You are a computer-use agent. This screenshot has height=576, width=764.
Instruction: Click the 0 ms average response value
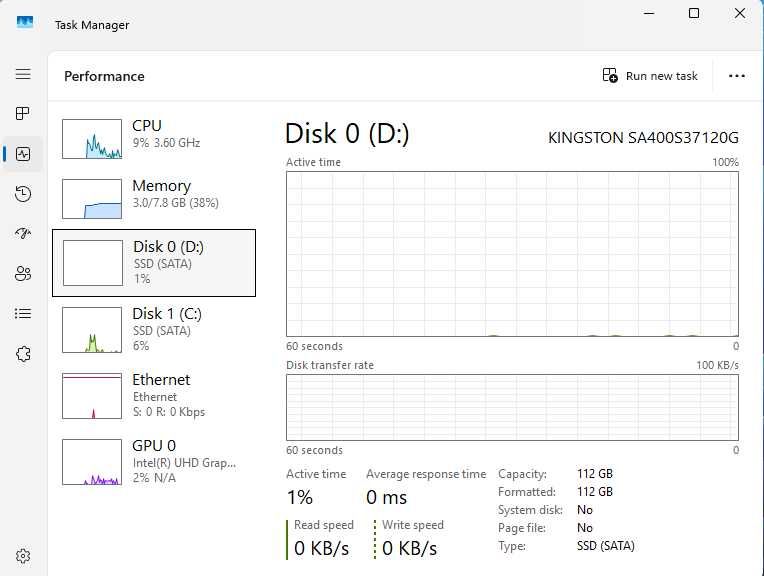pyautogui.click(x=386, y=498)
